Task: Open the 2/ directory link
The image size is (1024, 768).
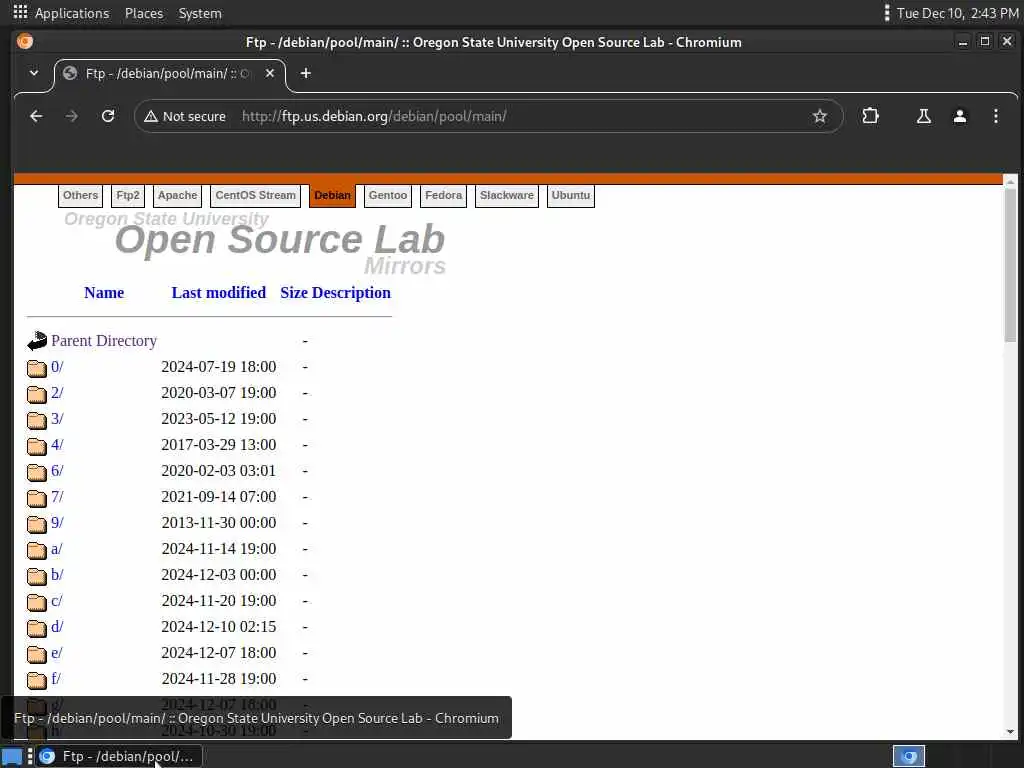Action: coord(57,392)
